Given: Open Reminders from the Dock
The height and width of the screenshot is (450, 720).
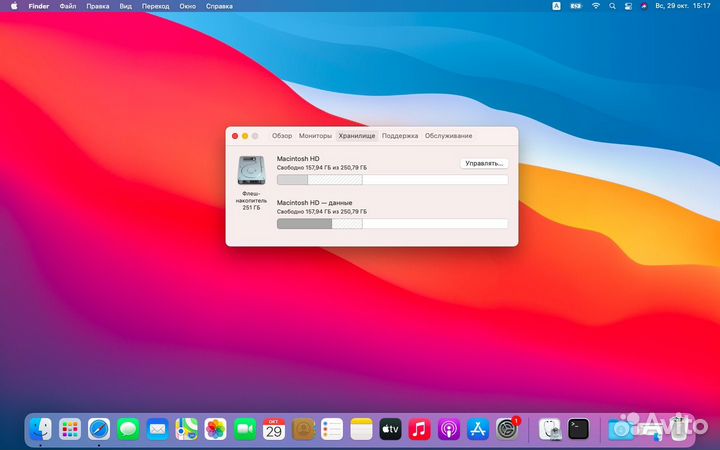Looking at the screenshot, I should click(x=332, y=430).
